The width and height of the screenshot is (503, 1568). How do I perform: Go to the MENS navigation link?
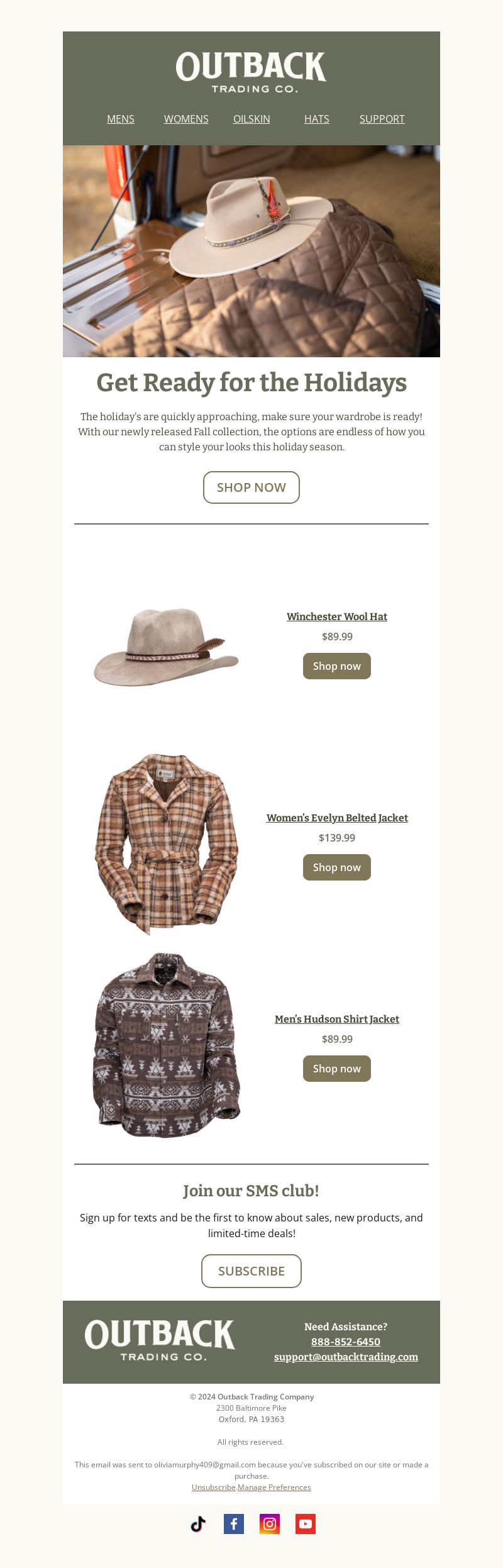pos(121,119)
